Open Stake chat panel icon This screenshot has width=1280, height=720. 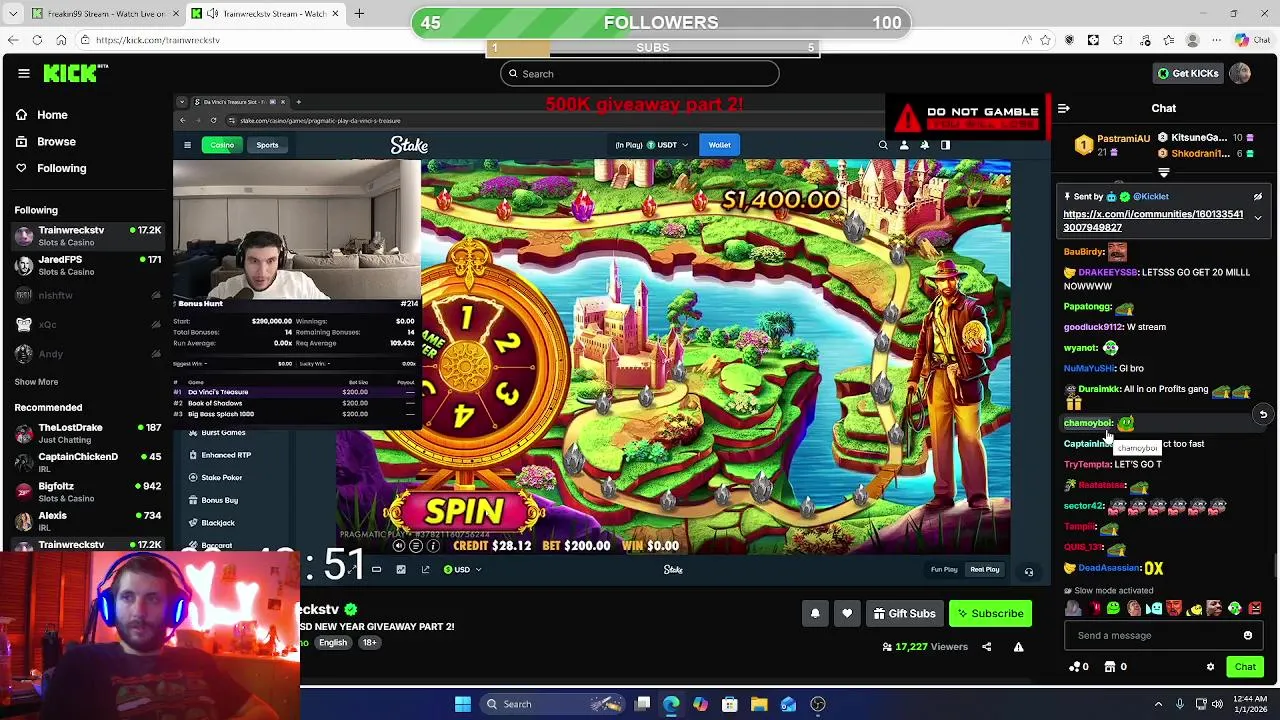click(945, 145)
